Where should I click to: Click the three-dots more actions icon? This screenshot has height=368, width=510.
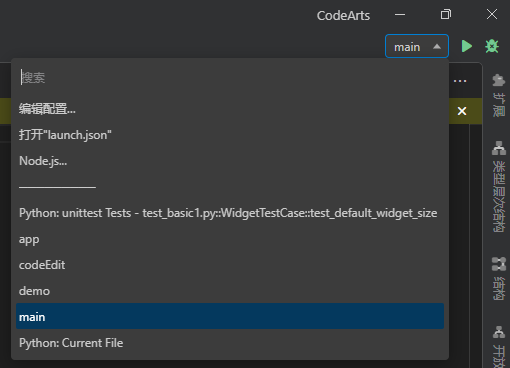pyautogui.click(x=460, y=81)
